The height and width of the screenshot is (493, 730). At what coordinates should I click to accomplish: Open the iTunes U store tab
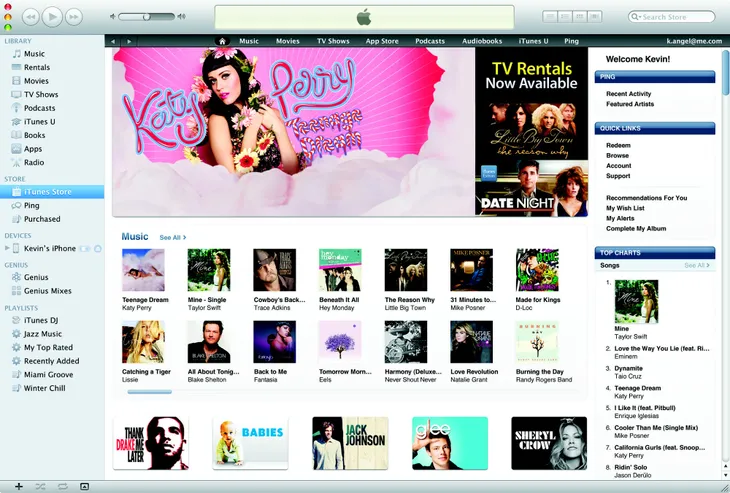tap(533, 41)
